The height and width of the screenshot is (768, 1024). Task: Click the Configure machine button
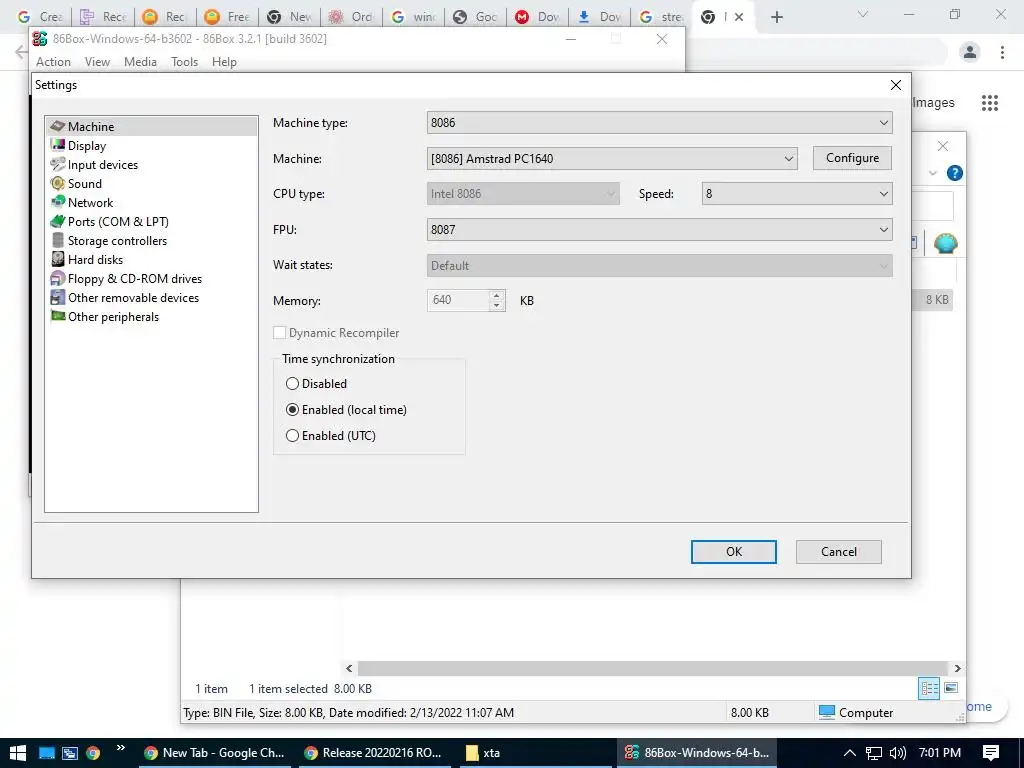click(852, 158)
